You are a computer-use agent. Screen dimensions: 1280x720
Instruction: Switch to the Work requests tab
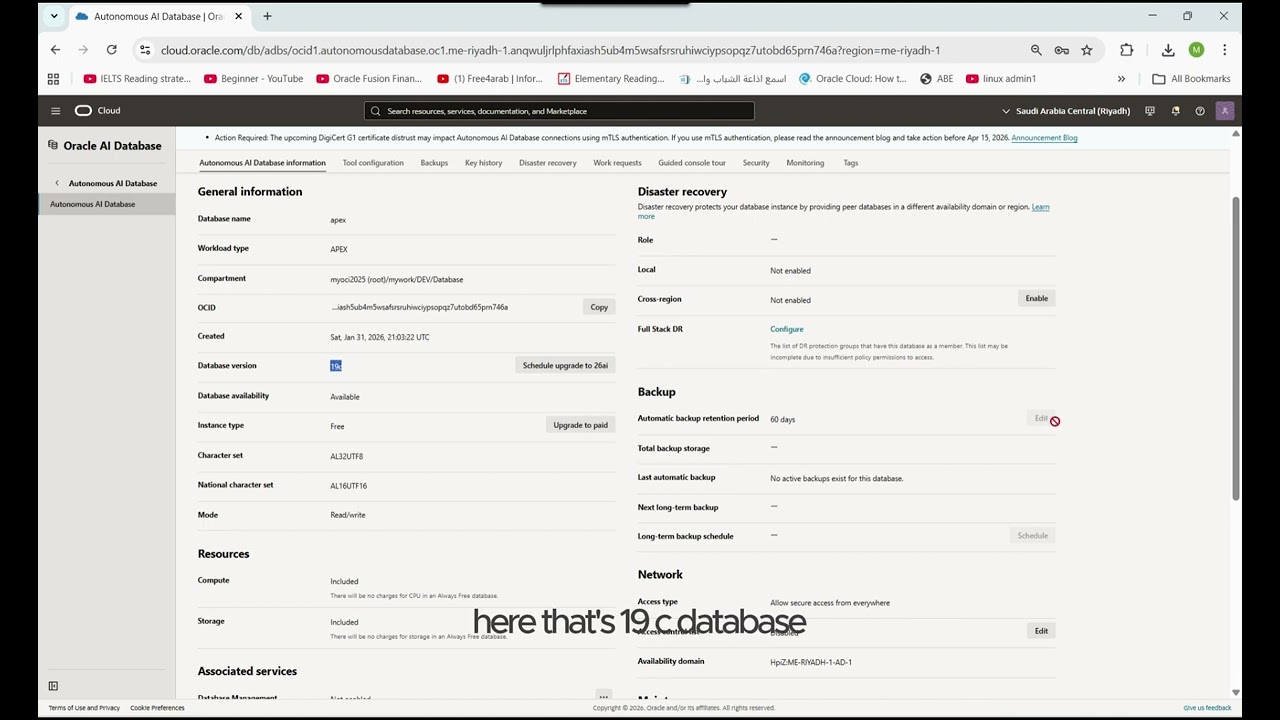pos(617,163)
